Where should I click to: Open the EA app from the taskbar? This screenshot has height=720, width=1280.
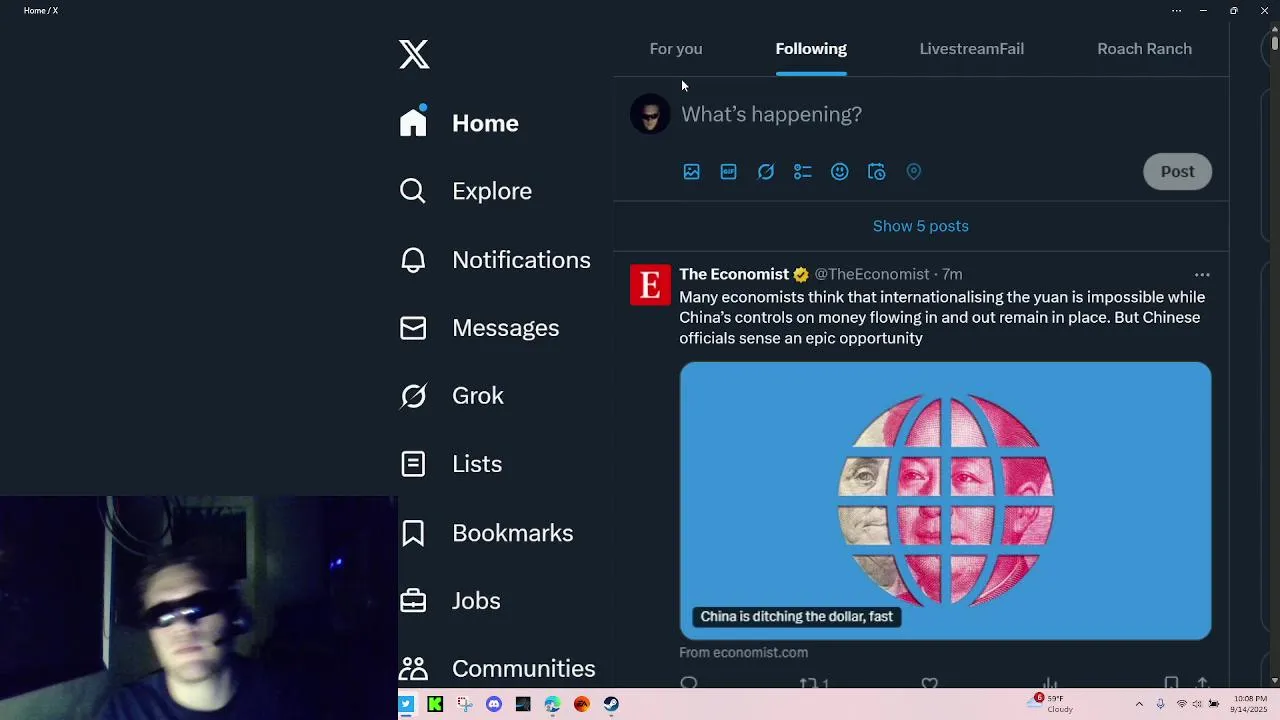pos(582,704)
